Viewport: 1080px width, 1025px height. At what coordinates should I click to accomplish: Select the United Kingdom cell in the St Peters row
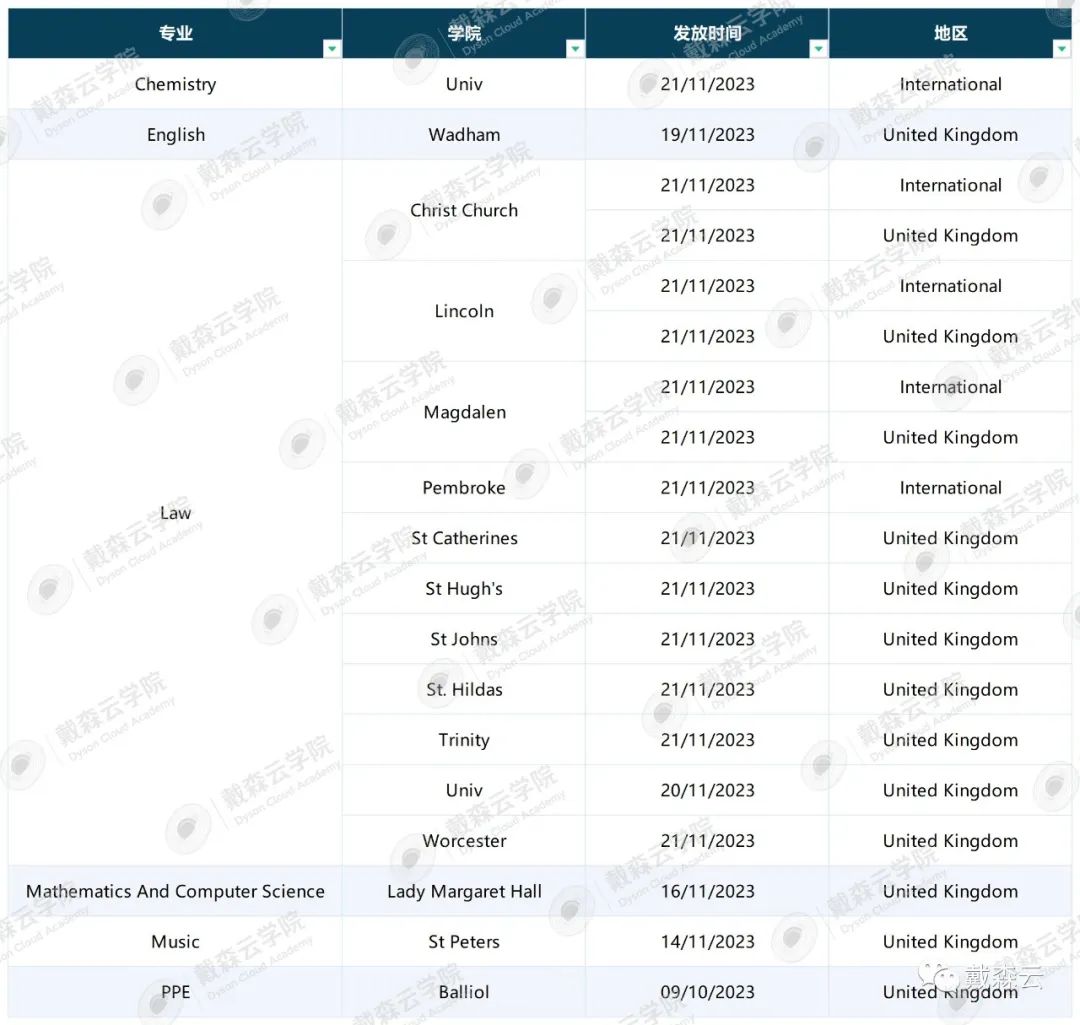tap(951, 941)
